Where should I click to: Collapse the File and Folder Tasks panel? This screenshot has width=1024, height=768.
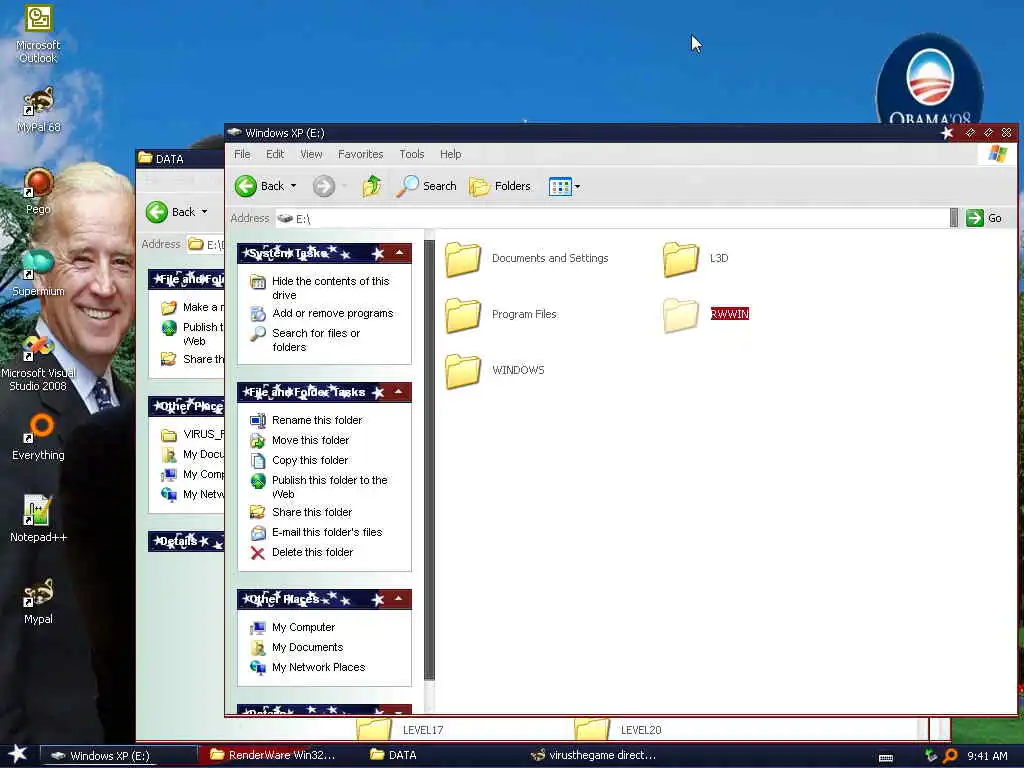(x=399, y=392)
